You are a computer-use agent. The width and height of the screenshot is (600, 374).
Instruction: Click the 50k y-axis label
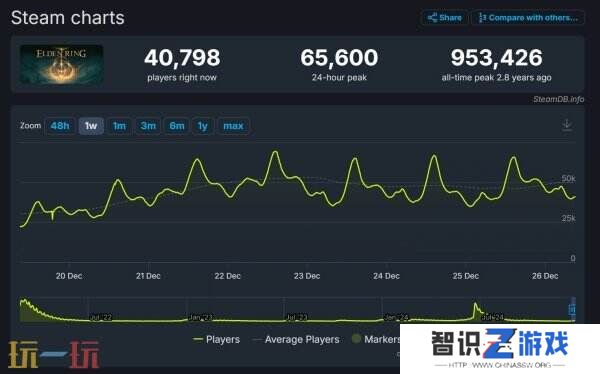[569, 178]
